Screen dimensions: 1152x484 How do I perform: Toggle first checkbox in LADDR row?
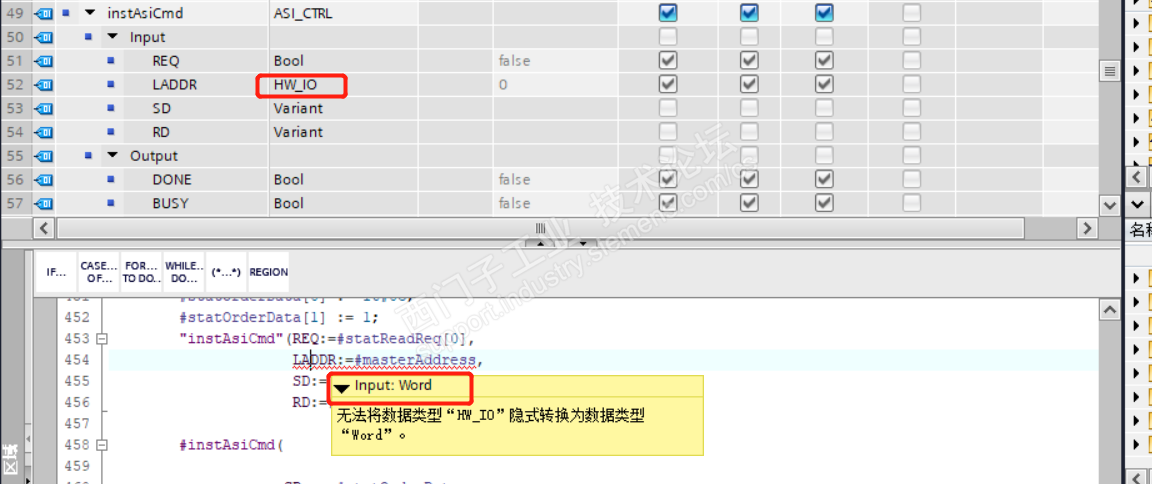[668, 85]
